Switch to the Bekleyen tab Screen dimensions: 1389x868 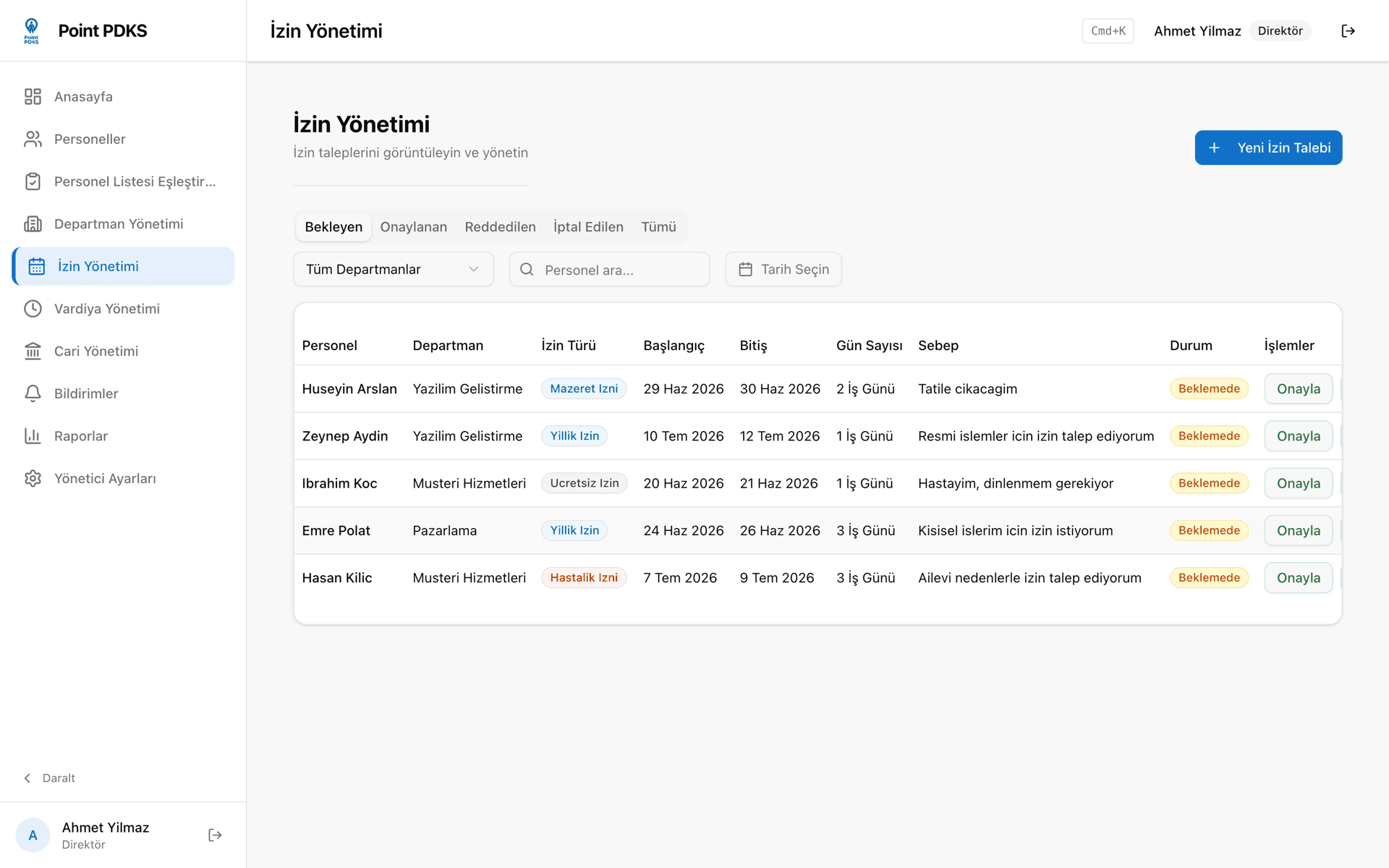(334, 227)
